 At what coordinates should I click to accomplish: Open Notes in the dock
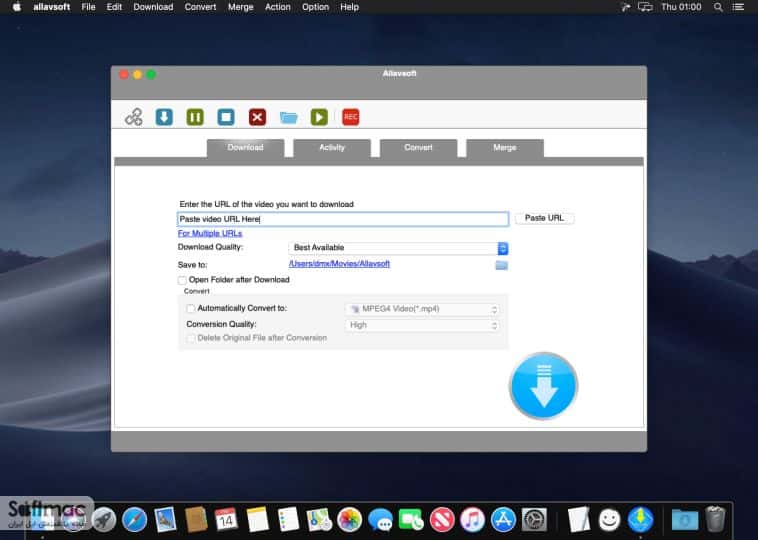pos(258,520)
